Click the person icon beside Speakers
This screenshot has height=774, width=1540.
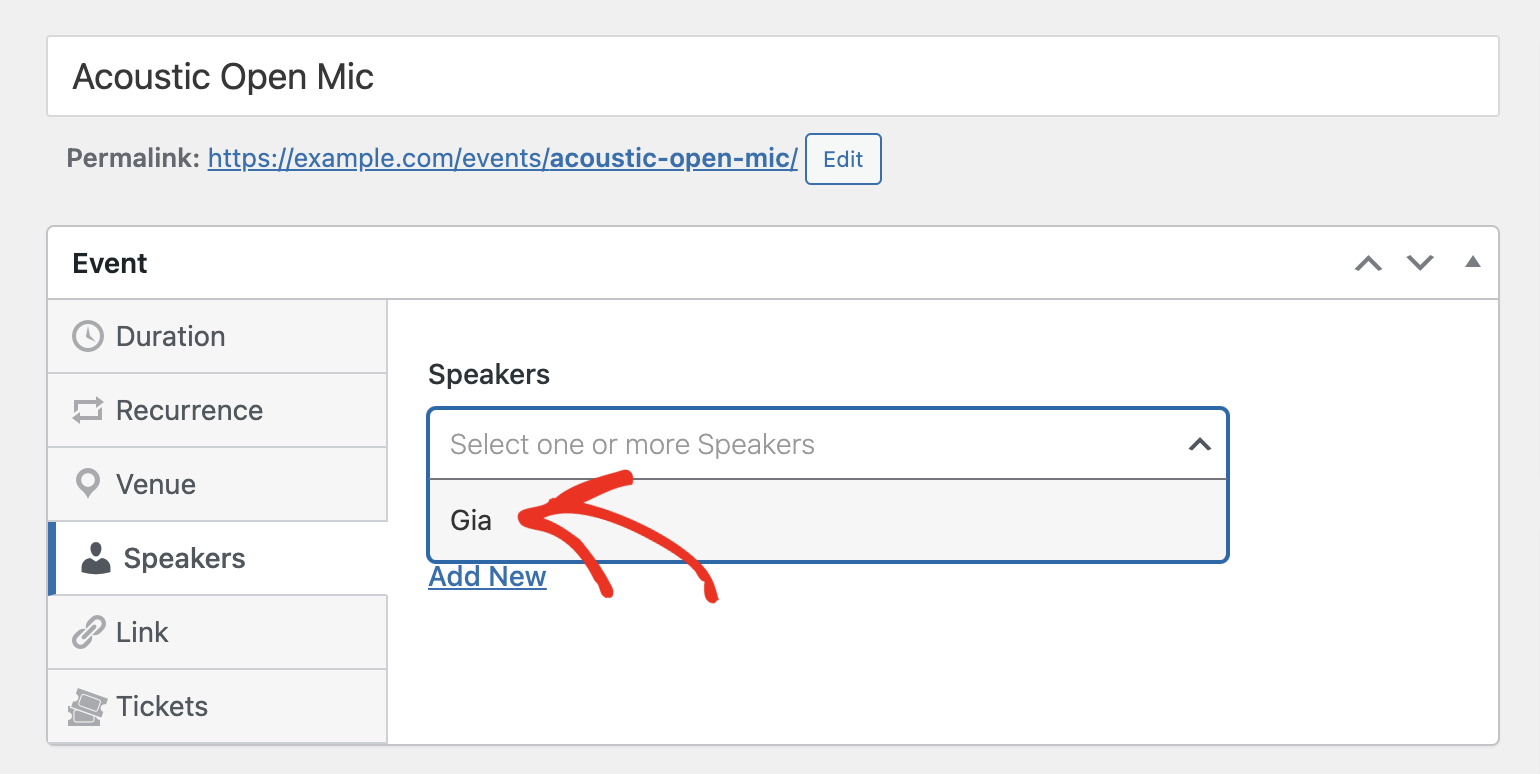(96, 558)
